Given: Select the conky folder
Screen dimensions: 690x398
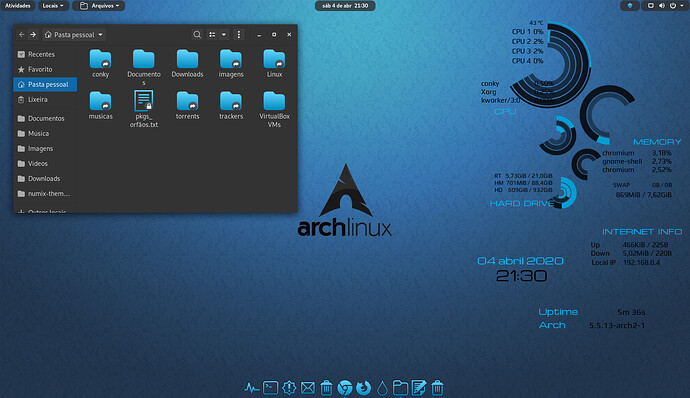Looking at the screenshot, I should coord(100,63).
